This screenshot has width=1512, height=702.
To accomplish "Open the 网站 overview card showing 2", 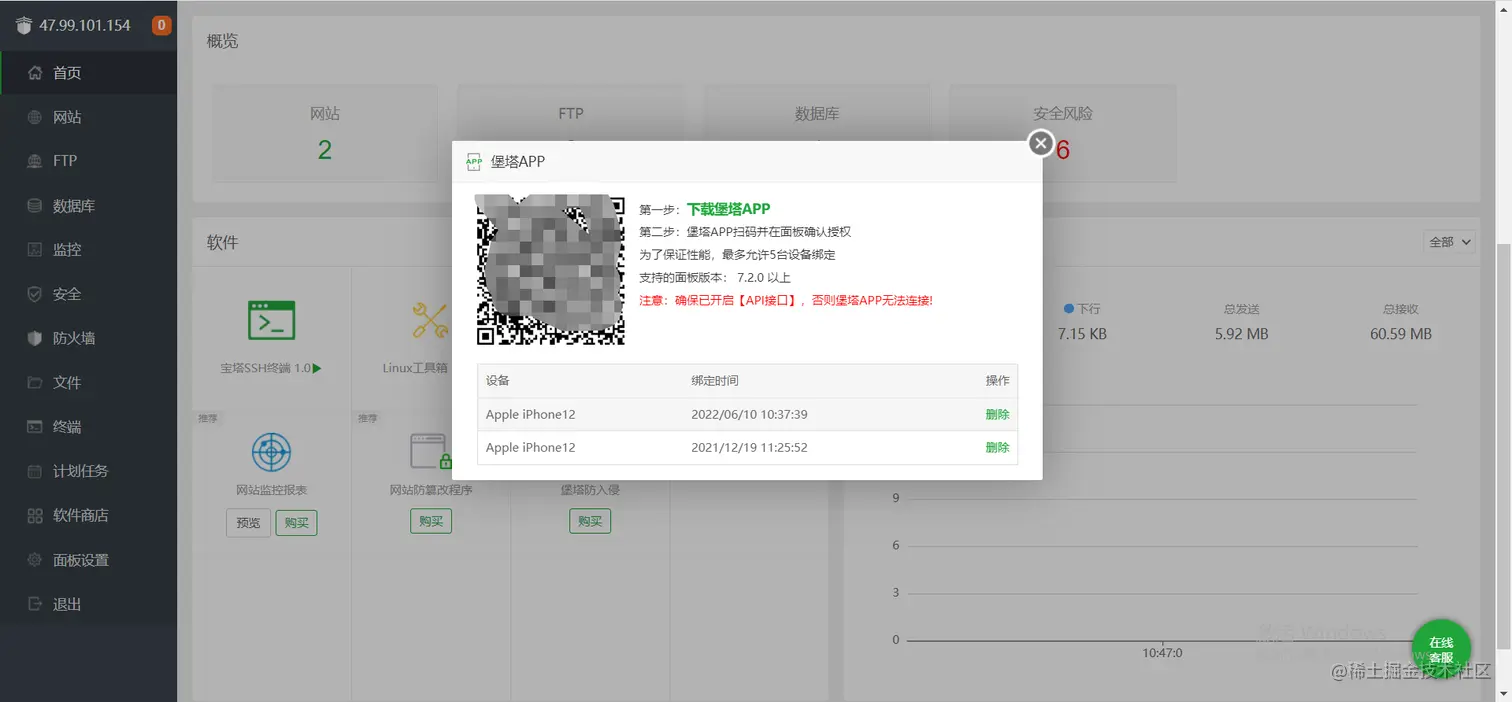I will coord(325,134).
